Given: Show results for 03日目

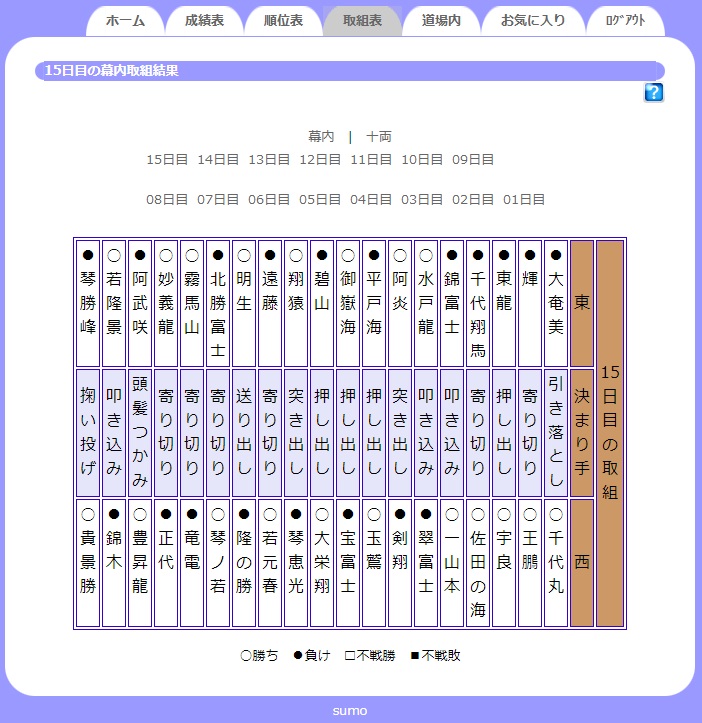Looking at the screenshot, I should point(422,200).
